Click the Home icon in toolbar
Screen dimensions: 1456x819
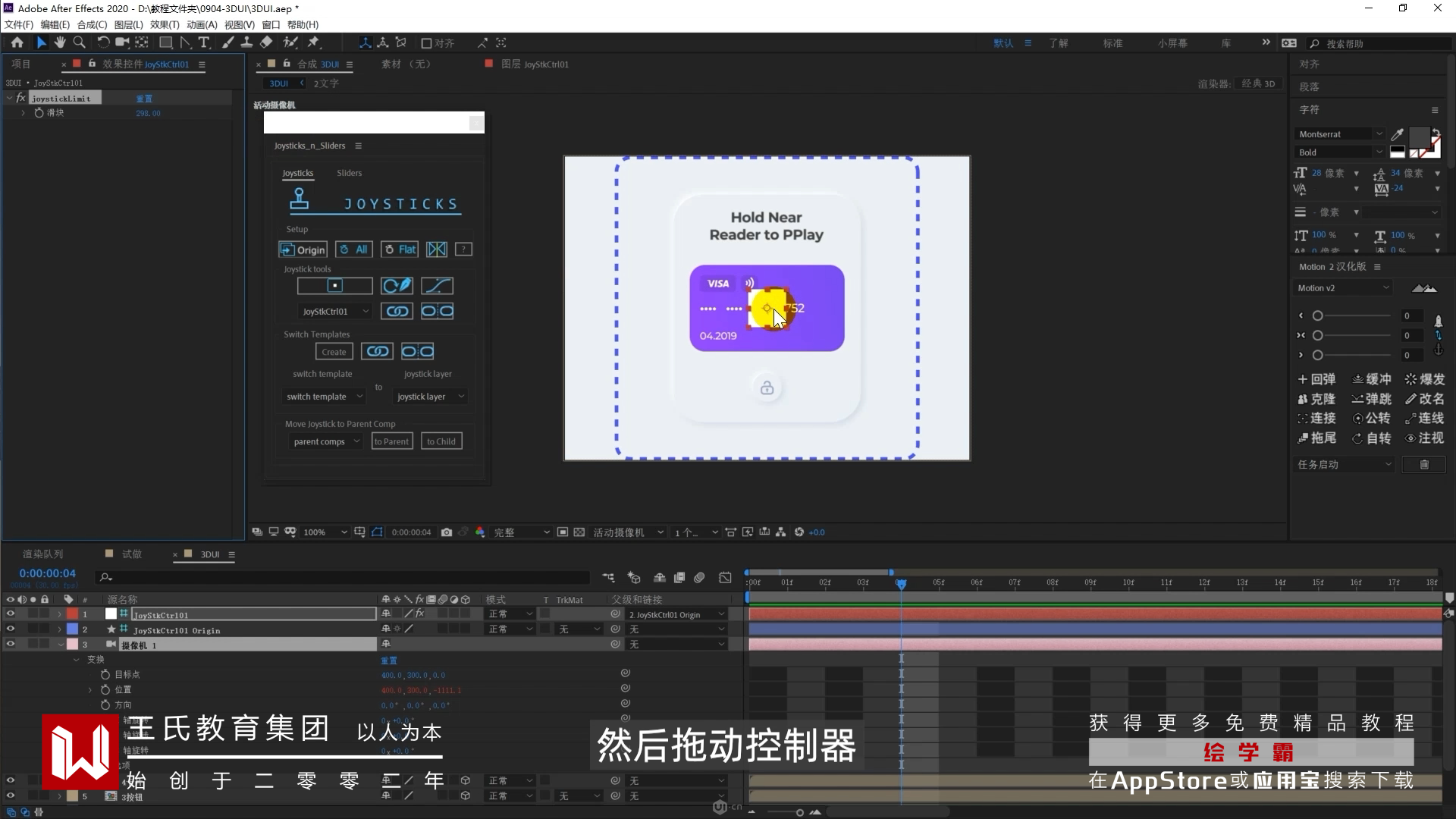click(x=17, y=42)
